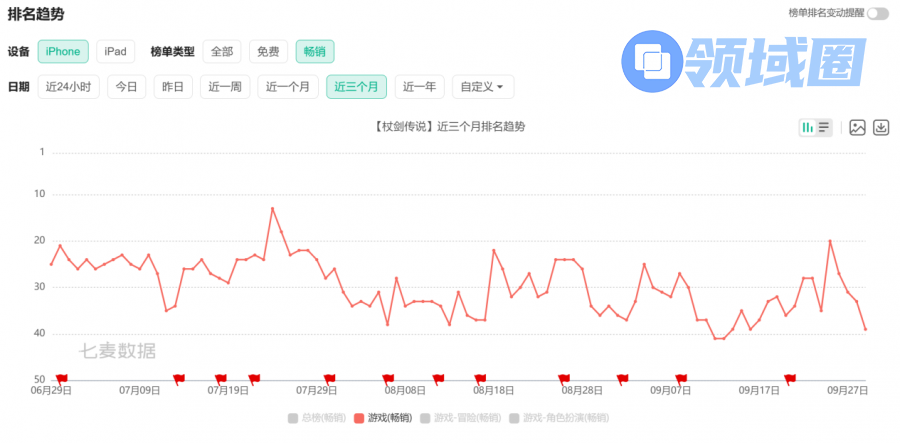Screen dimensions: 900x443
Task: Pick 近一周 date range
Action: tap(224, 87)
